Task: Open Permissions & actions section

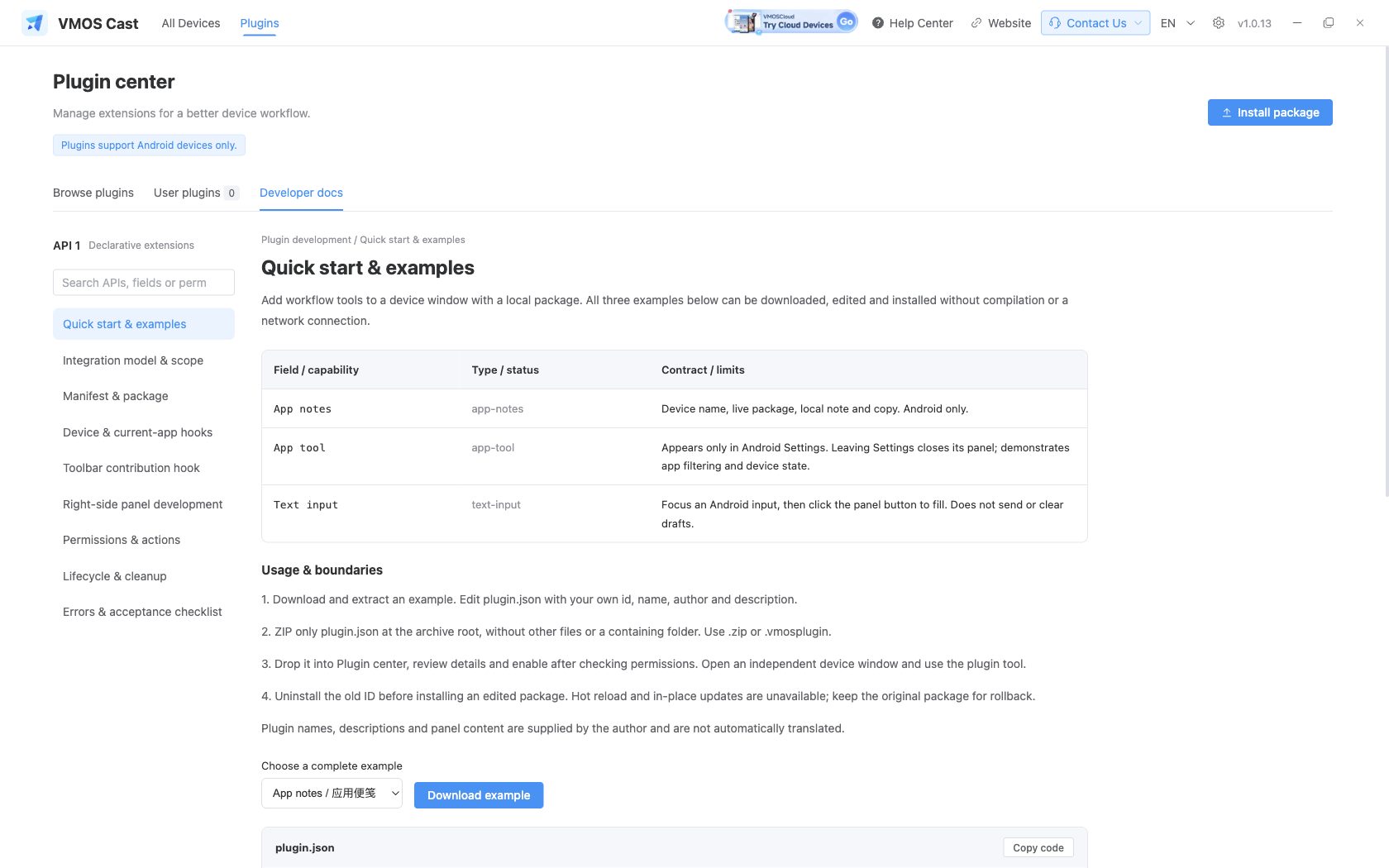Action: 144,540
